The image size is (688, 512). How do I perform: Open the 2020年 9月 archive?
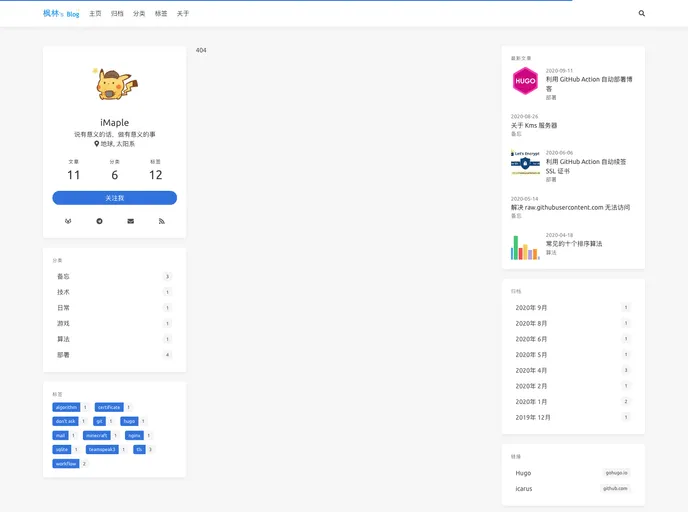(x=573, y=308)
